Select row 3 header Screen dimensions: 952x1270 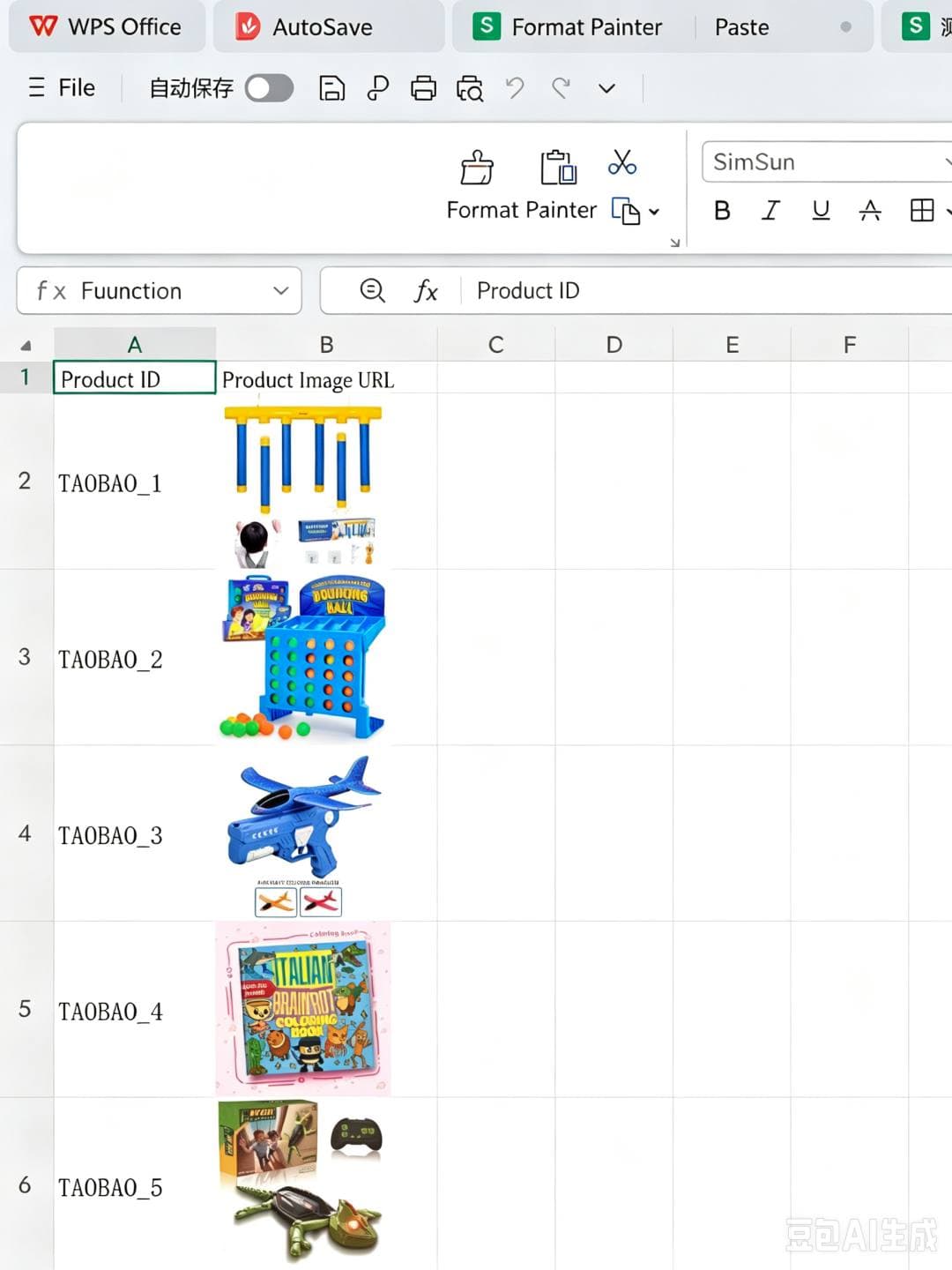[26, 657]
